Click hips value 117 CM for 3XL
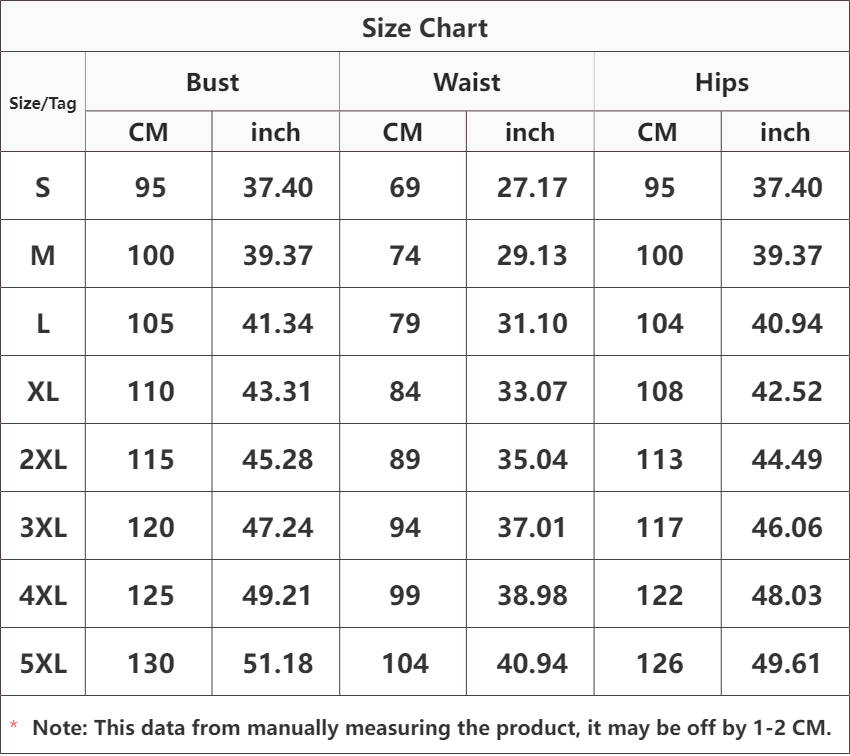 [659, 527]
